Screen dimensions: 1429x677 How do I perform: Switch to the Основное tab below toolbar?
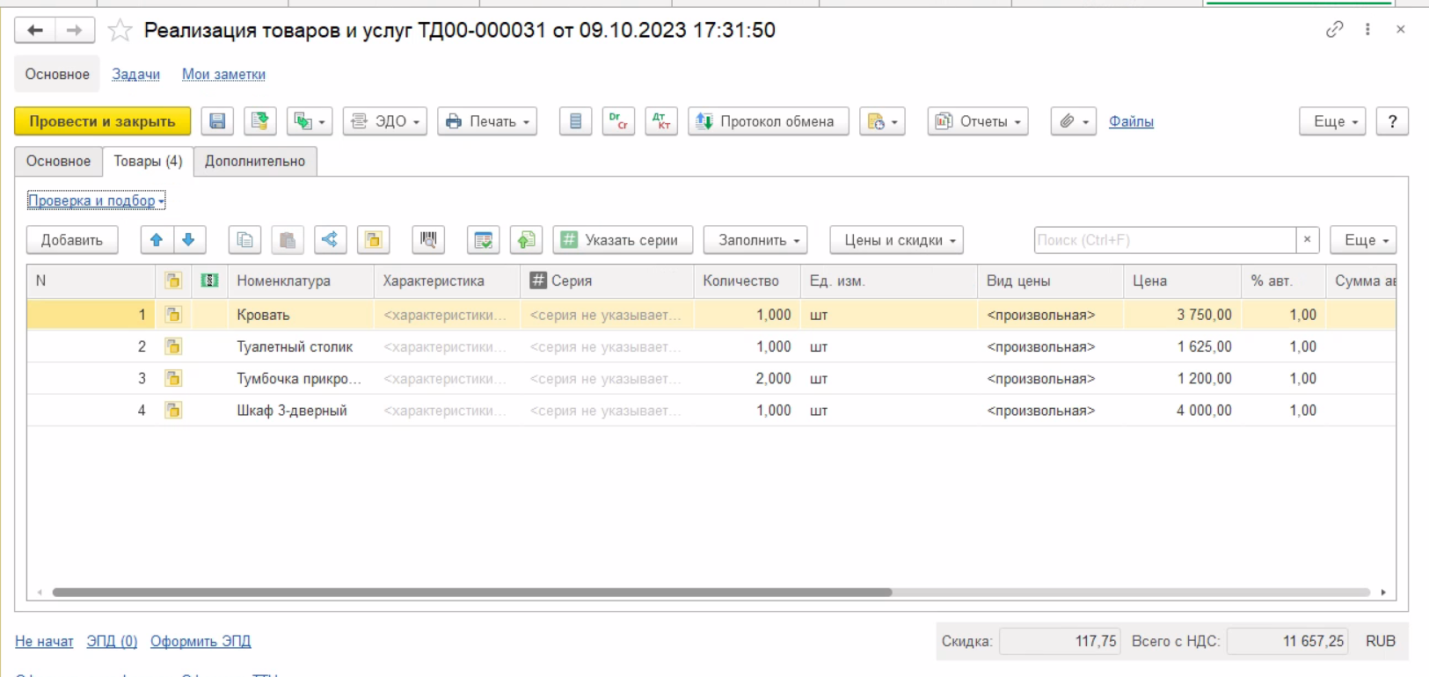[x=58, y=161]
